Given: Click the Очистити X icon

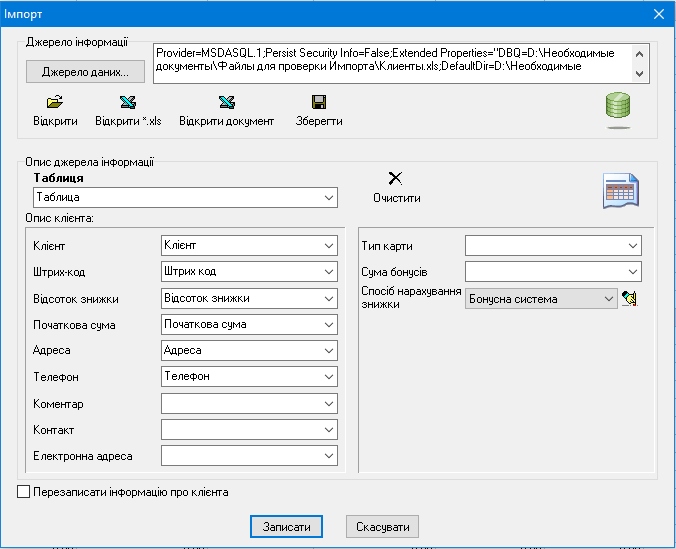Looking at the screenshot, I should [395, 178].
